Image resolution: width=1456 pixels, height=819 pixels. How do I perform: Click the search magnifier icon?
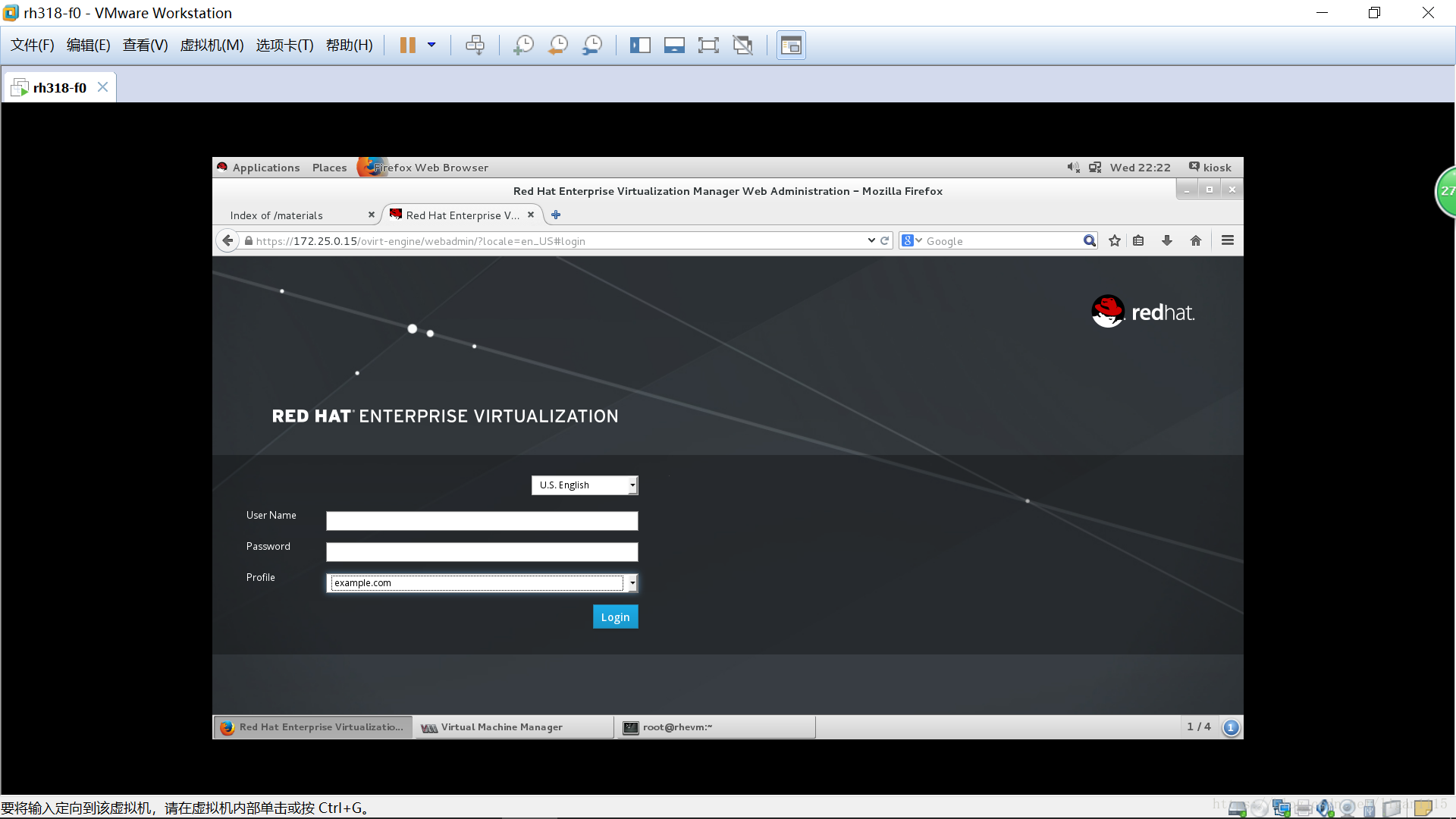pos(1090,240)
